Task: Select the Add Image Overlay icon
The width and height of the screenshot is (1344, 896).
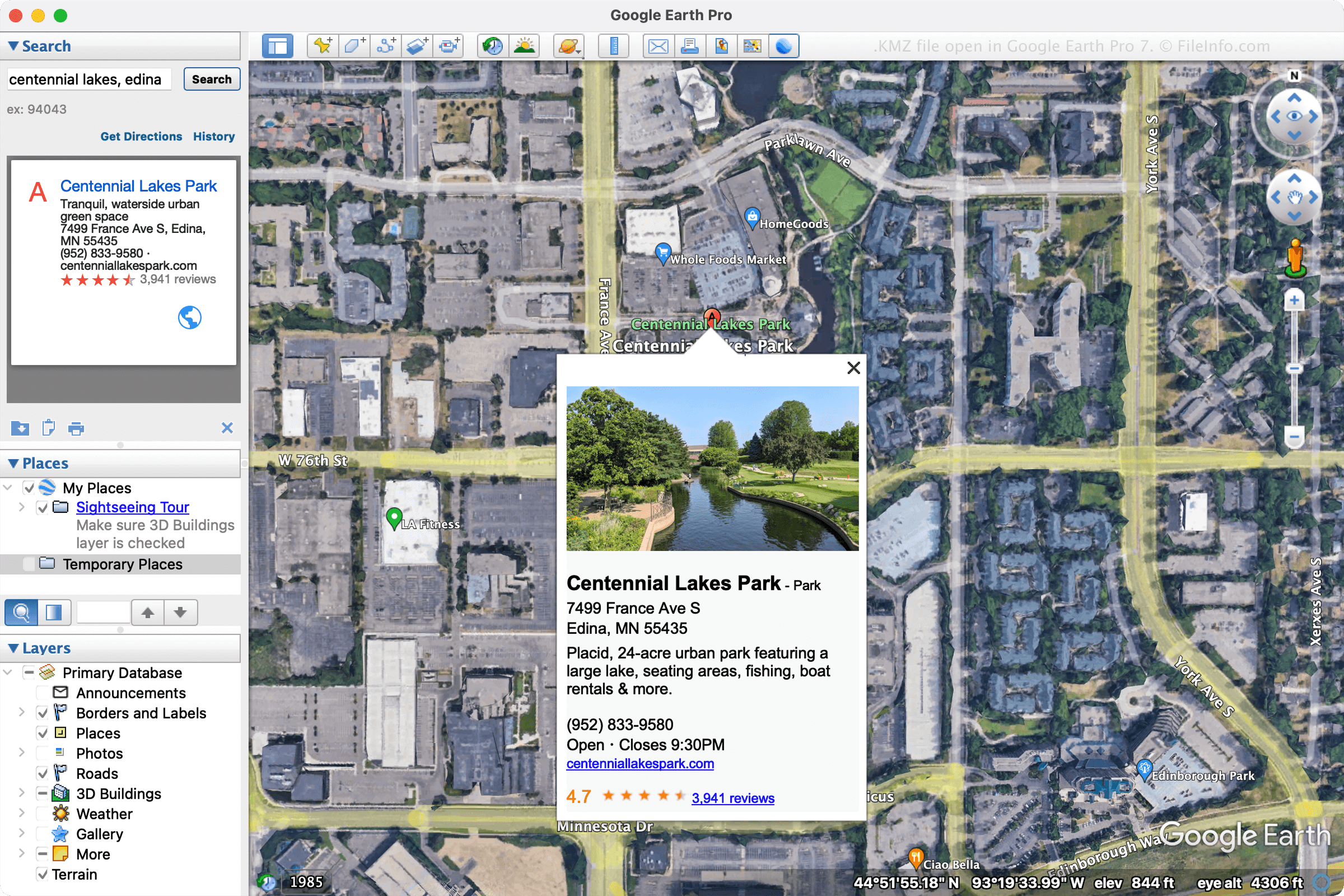Action: tap(418, 46)
